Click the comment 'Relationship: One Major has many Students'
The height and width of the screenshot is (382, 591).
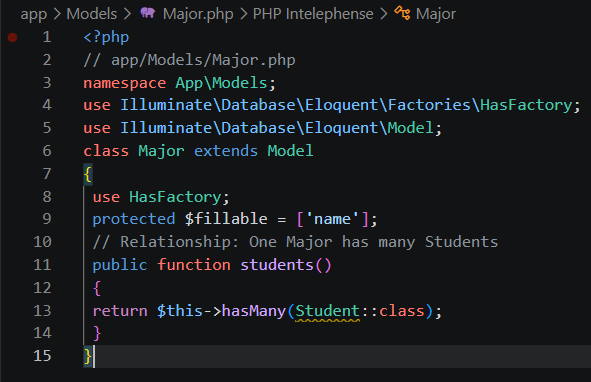click(309, 242)
